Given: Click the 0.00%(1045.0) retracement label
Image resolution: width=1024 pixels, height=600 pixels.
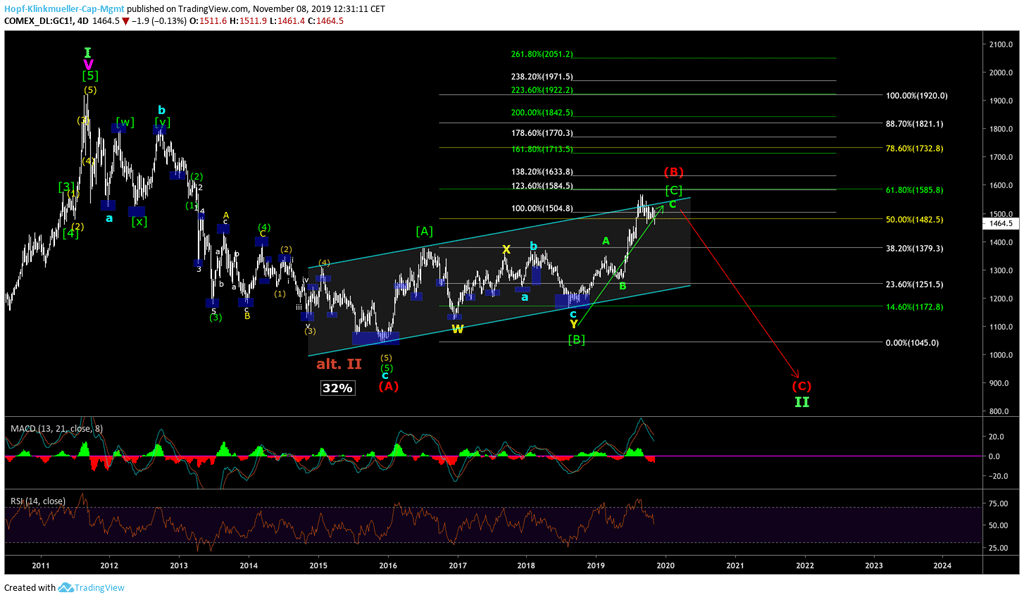Looking at the screenshot, I should [912, 343].
